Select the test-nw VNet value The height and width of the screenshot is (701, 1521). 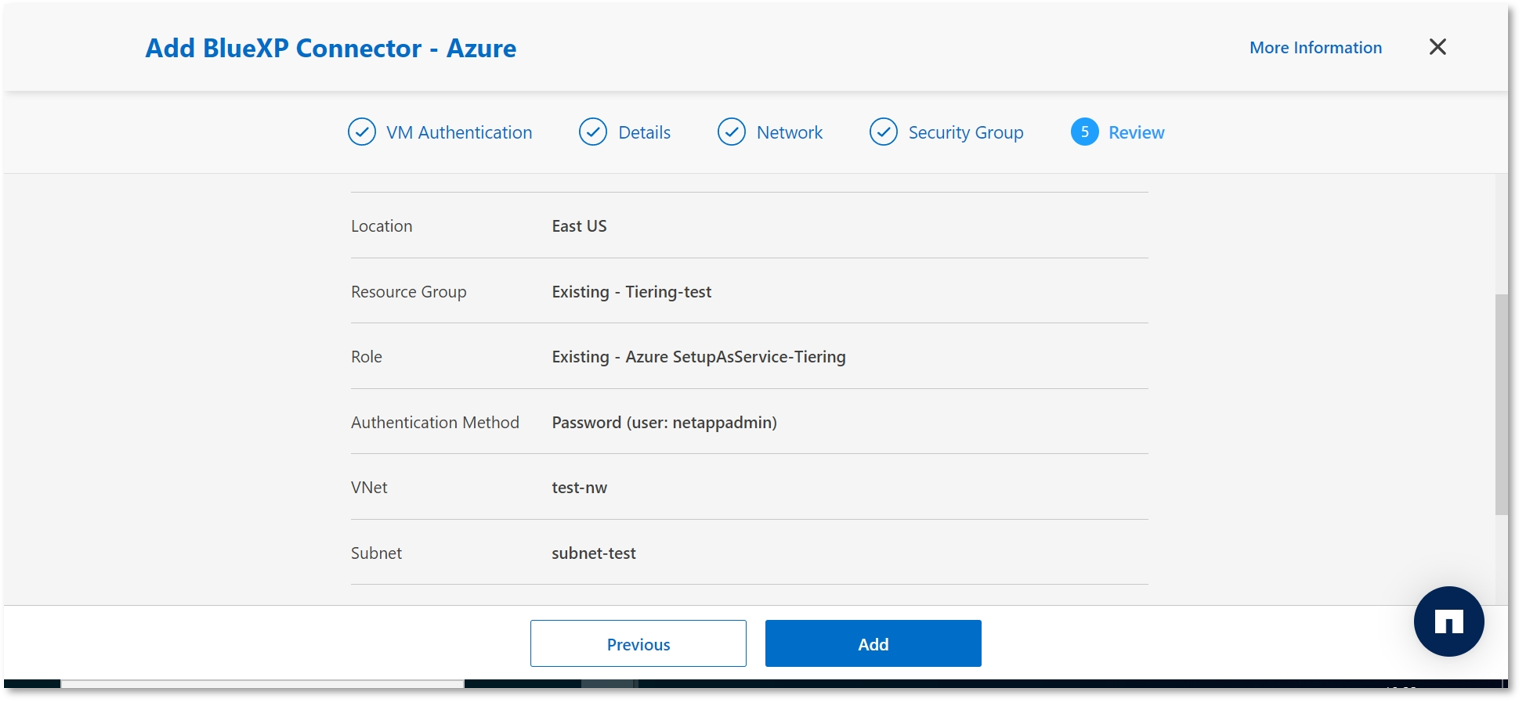579,488
